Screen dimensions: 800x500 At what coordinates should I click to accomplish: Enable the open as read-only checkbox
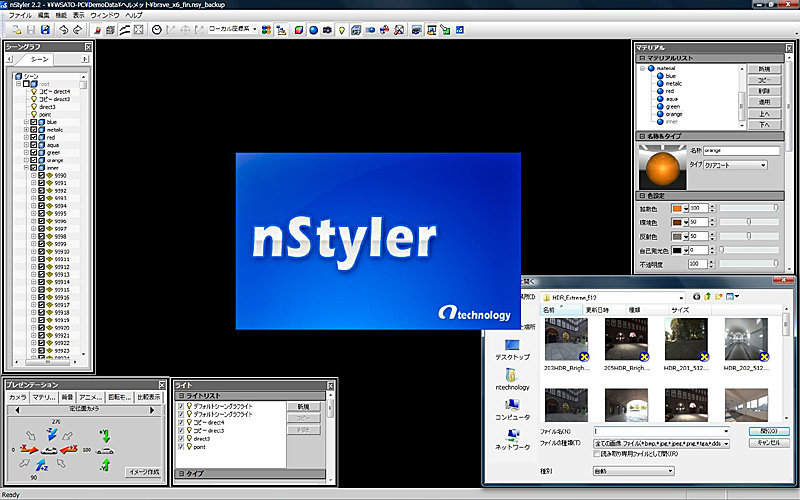(x=597, y=453)
